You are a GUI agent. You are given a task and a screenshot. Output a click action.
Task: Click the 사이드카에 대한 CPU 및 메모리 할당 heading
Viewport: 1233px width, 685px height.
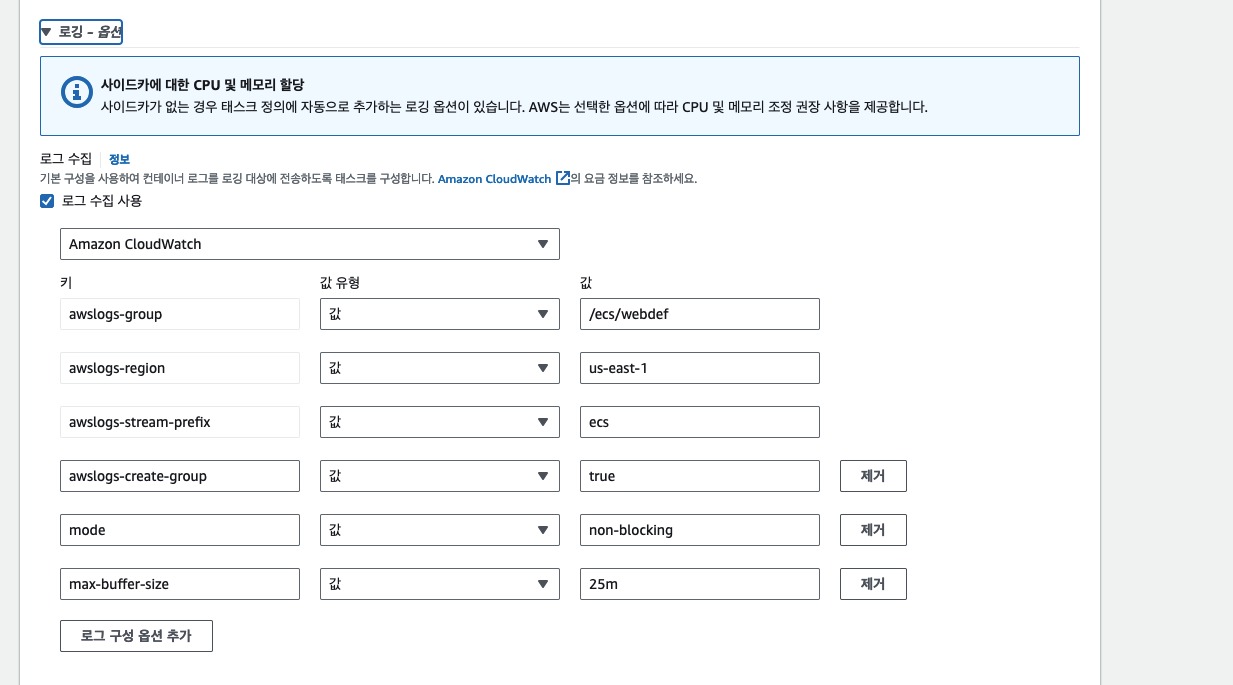203,85
